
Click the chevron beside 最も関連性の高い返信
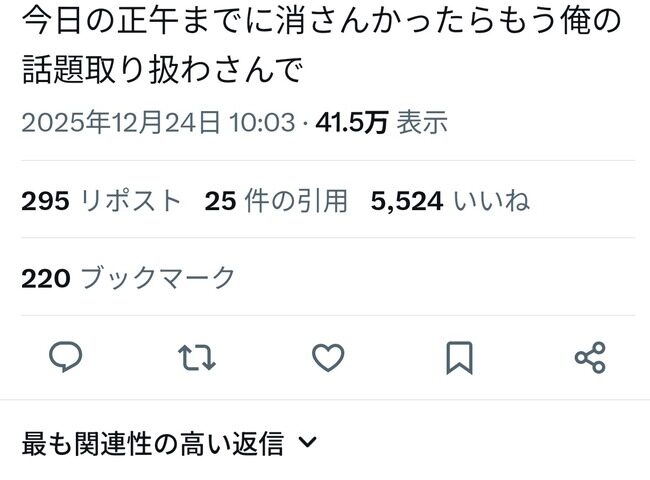tap(308, 443)
